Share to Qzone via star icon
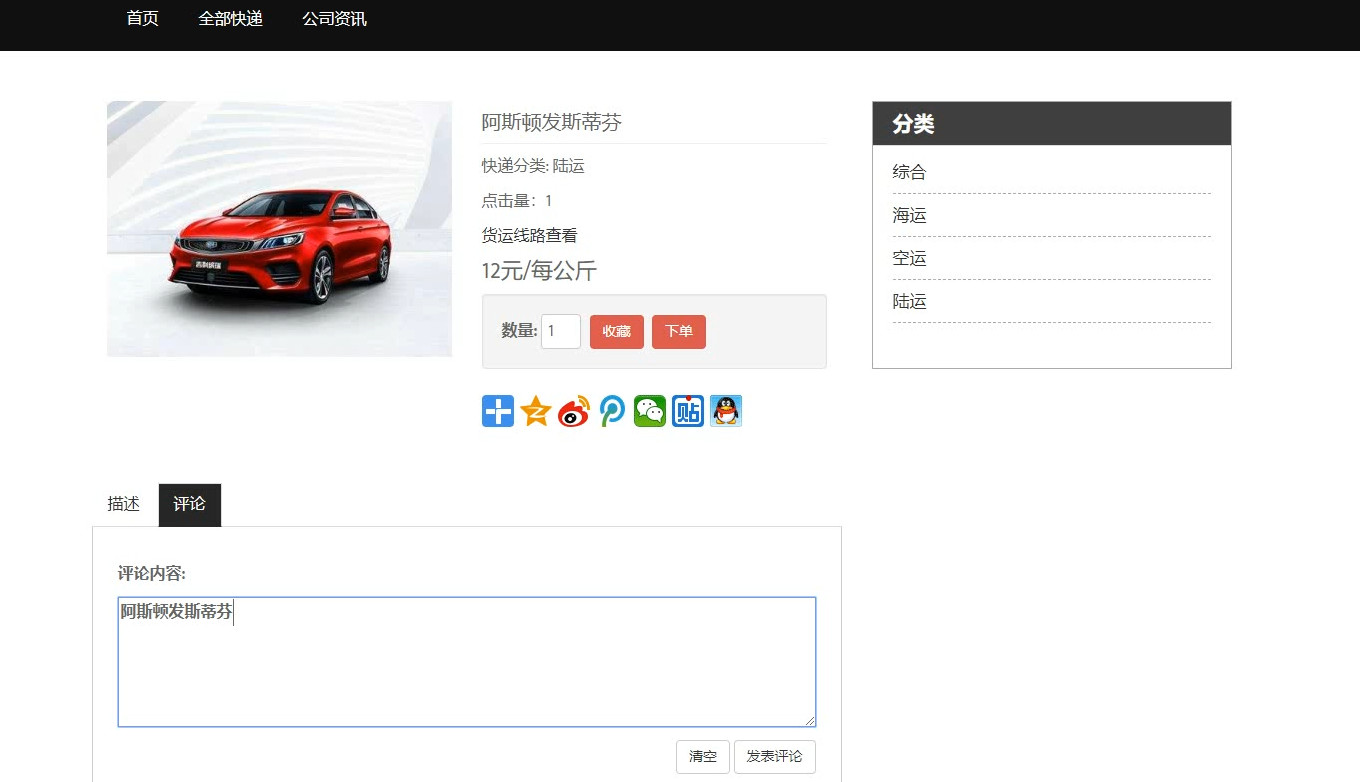 [536, 411]
